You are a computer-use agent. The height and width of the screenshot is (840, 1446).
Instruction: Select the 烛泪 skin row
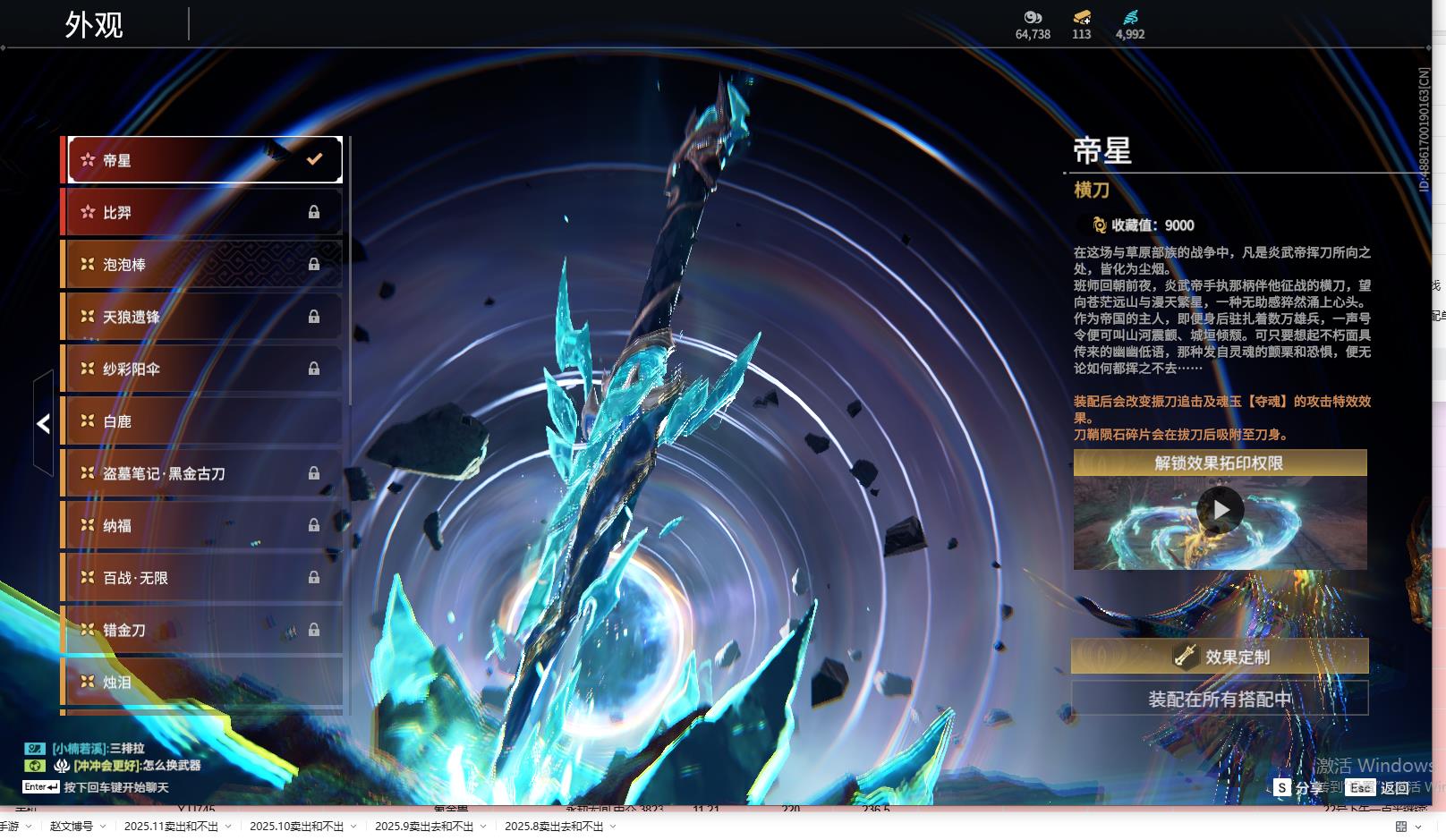pos(202,682)
